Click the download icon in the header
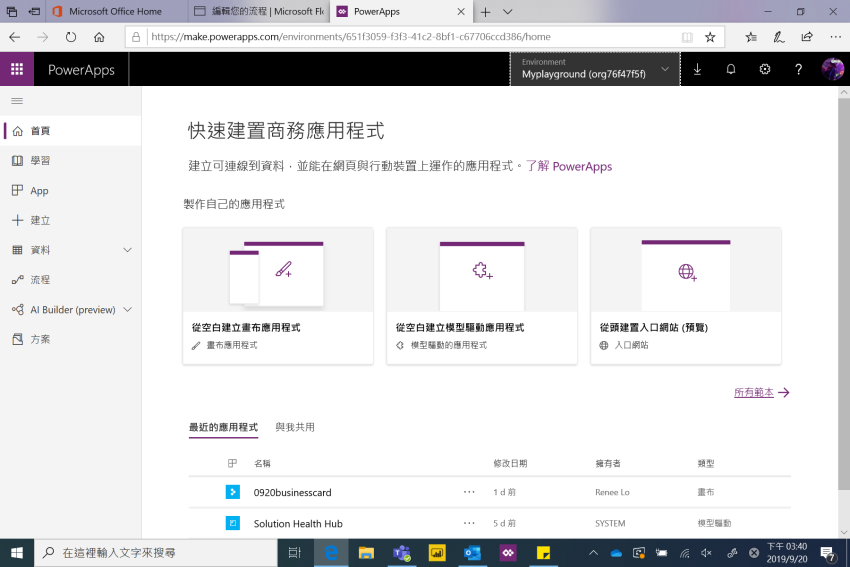Image resolution: width=850 pixels, height=567 pixels. pyautogui.click(x=697, y=69)
